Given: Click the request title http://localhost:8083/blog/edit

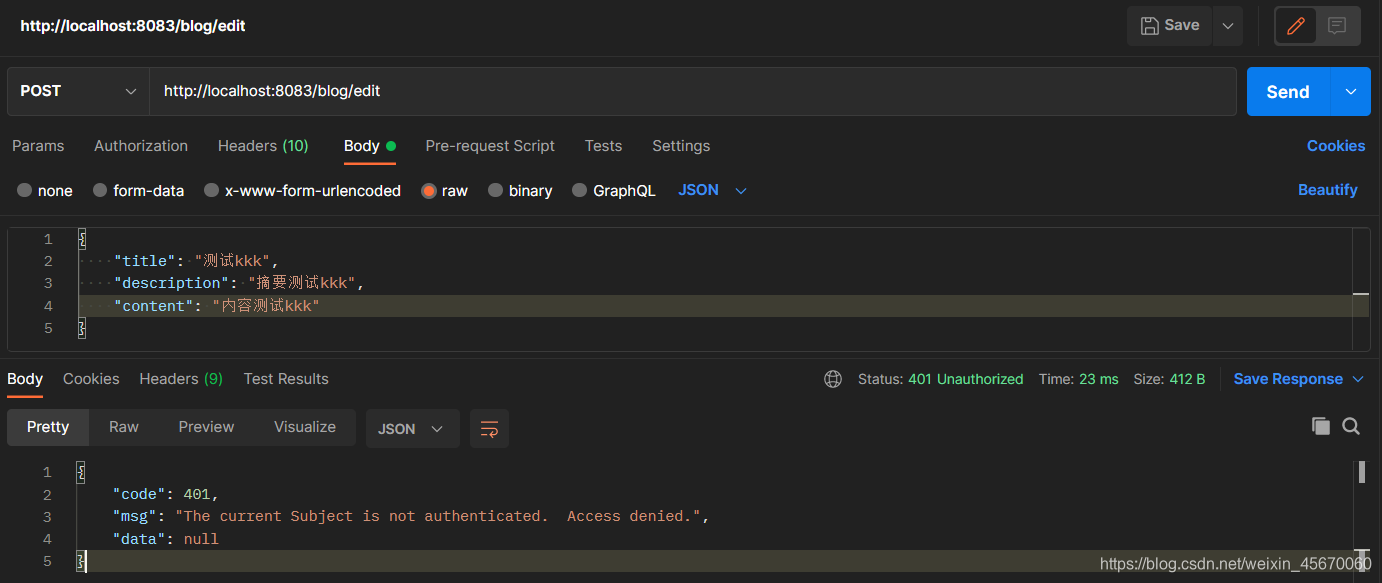Looking at the screenshot, I should click(x=133, y=26).
